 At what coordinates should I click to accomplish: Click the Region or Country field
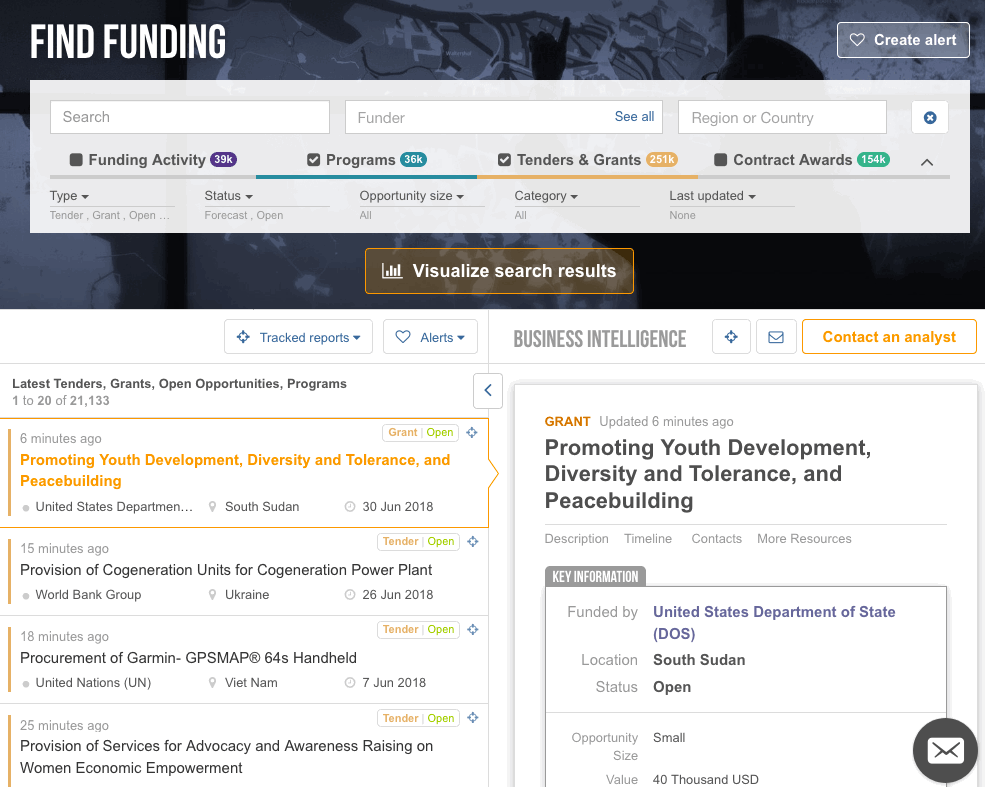click(x=782, y=117)
